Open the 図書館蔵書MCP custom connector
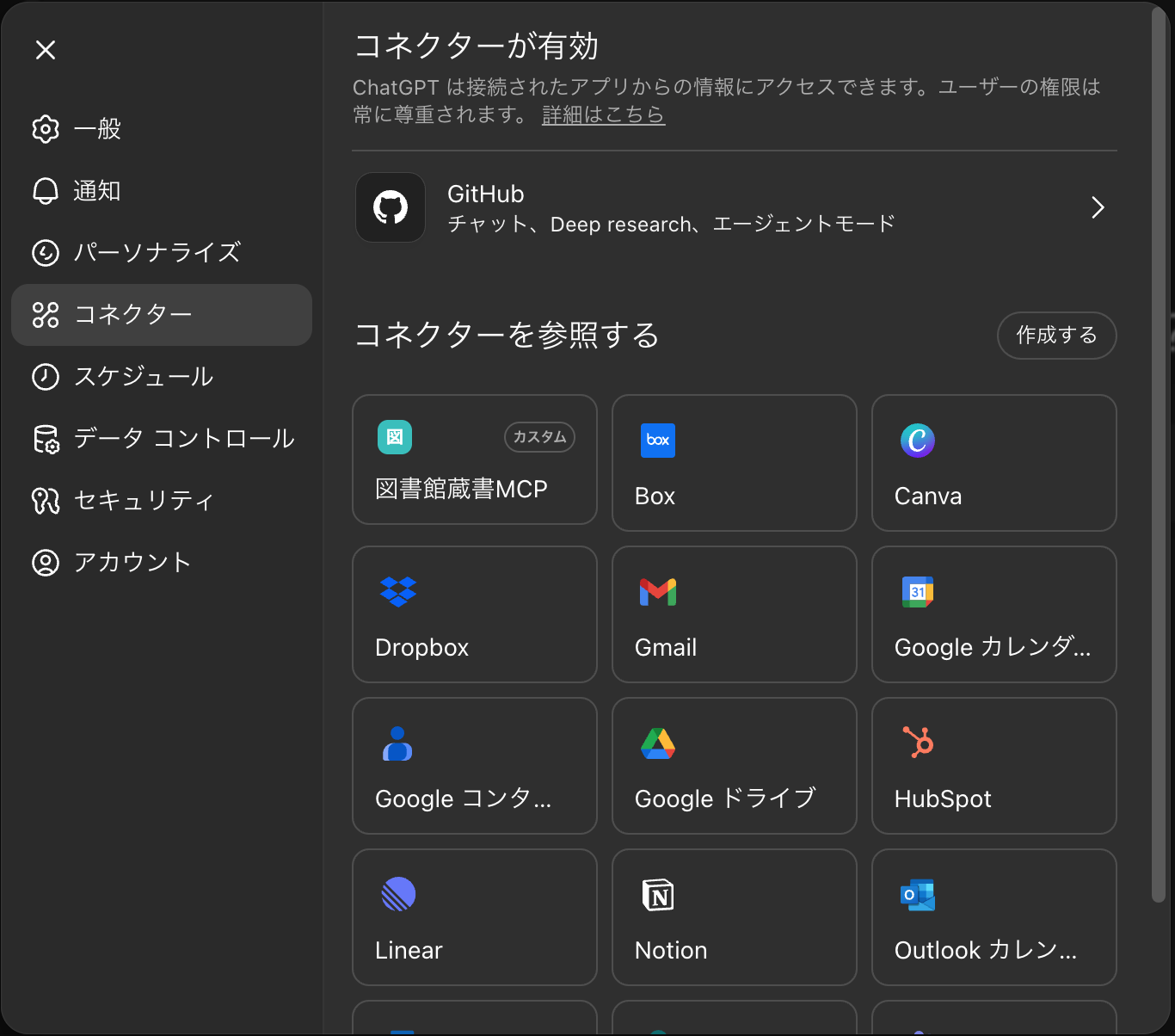Viewport: 1175px width, 1036px height. (x=474, y=462)
